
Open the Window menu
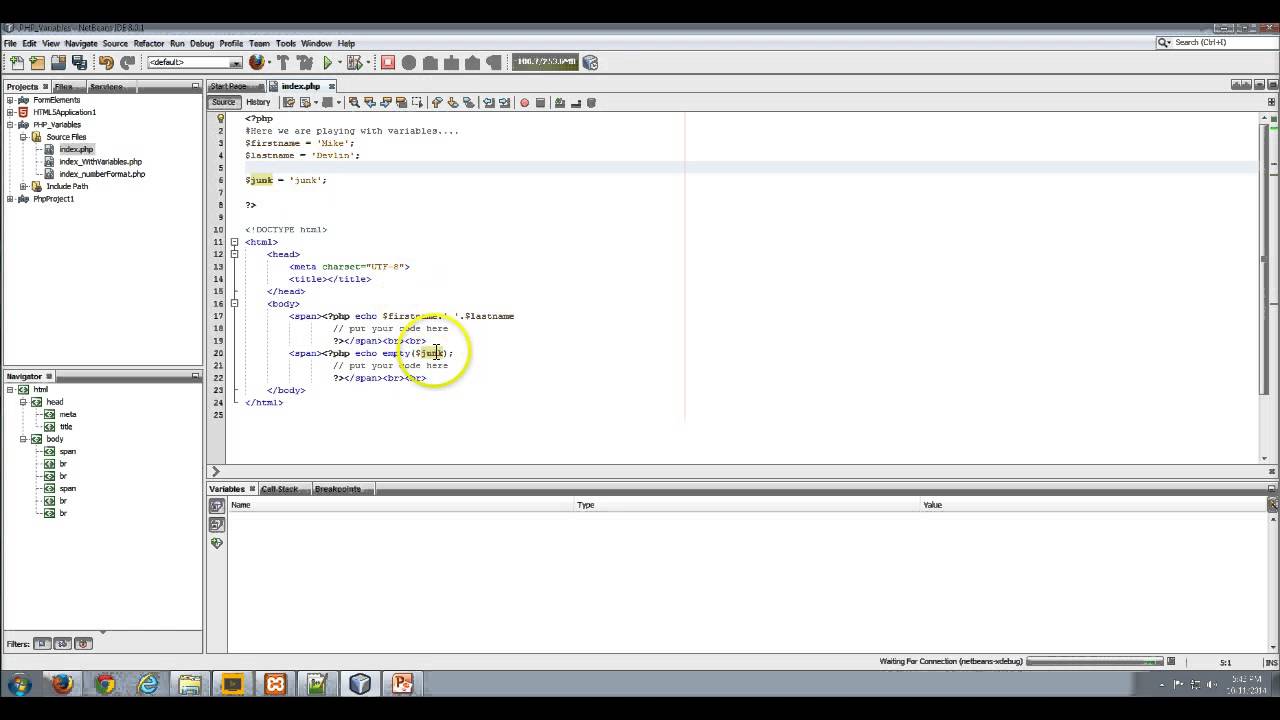pyautogui.click(x=316, y=43)
